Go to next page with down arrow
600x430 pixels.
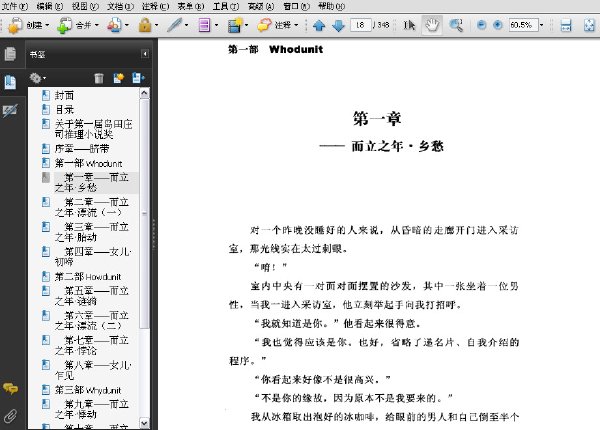tap(338, 26)
